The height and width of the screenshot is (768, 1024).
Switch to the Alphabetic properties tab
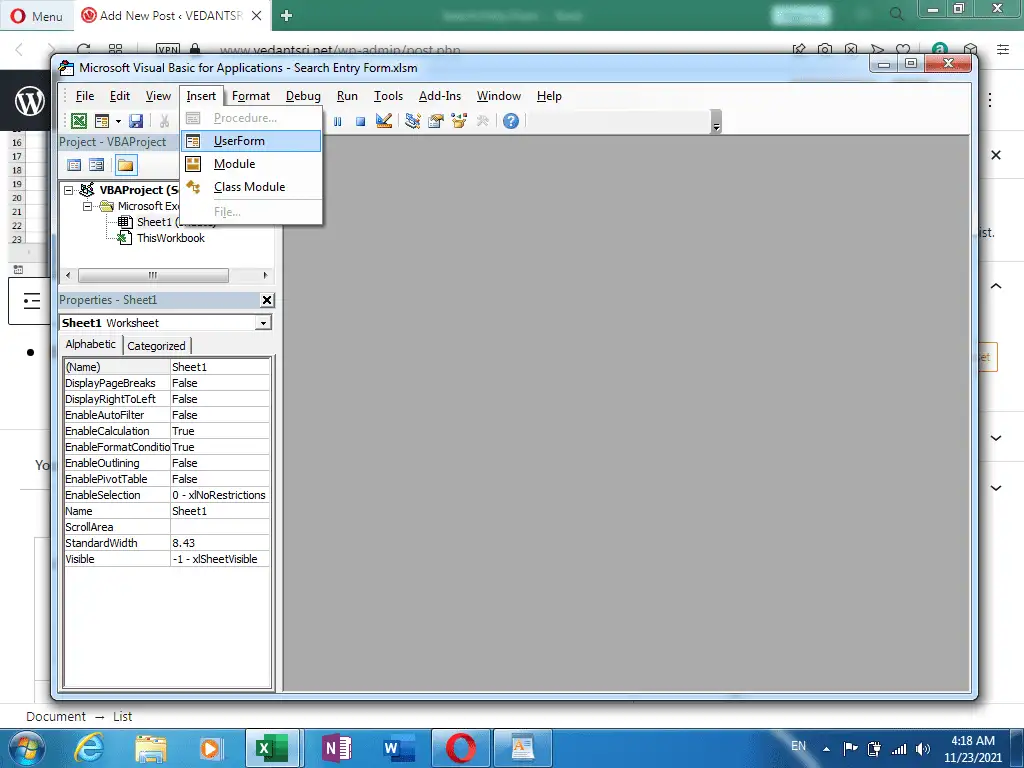(x=90, y=344)
